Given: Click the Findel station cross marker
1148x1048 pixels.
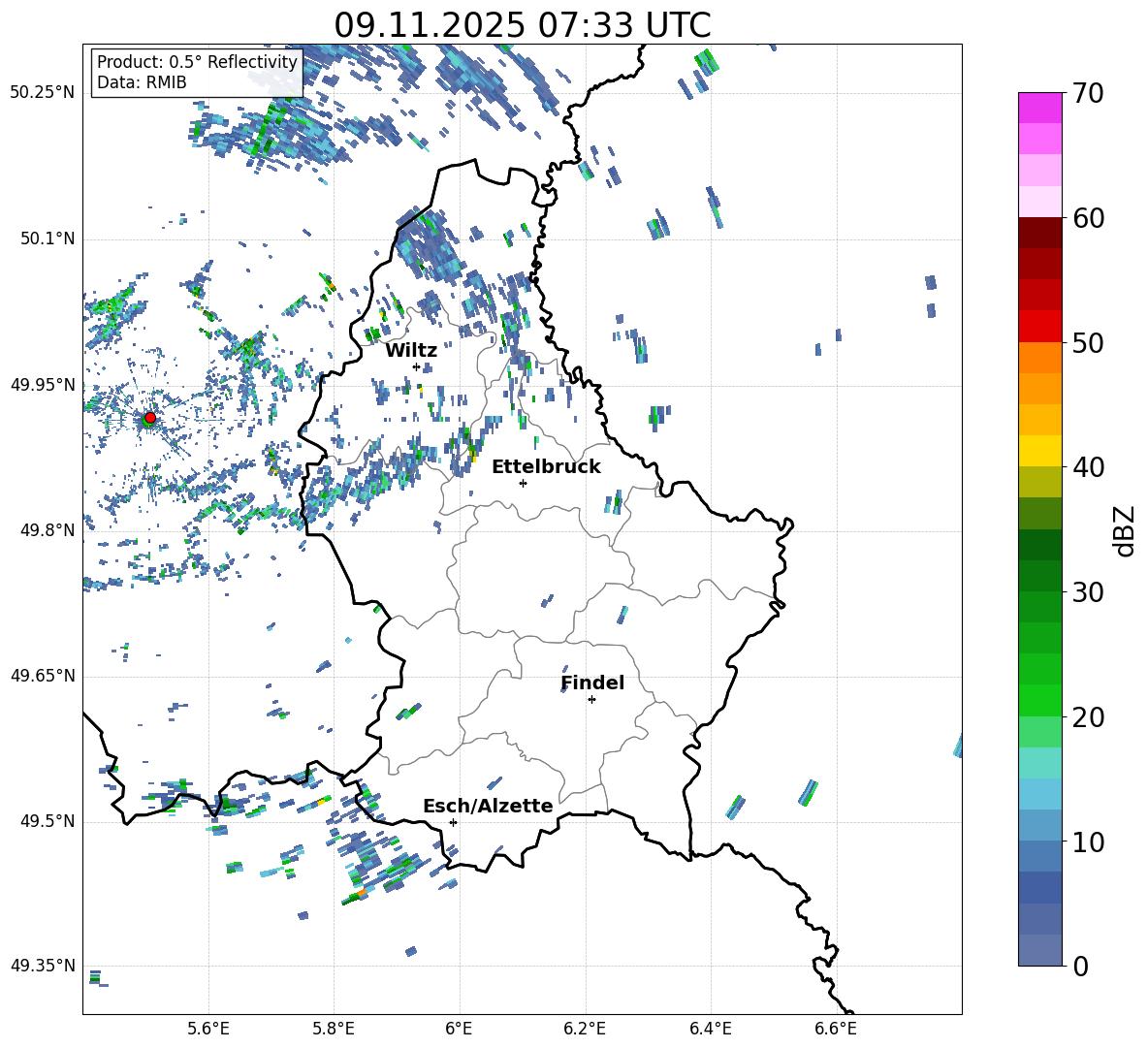Looking at the screenshot, I should tap(591, 700).
